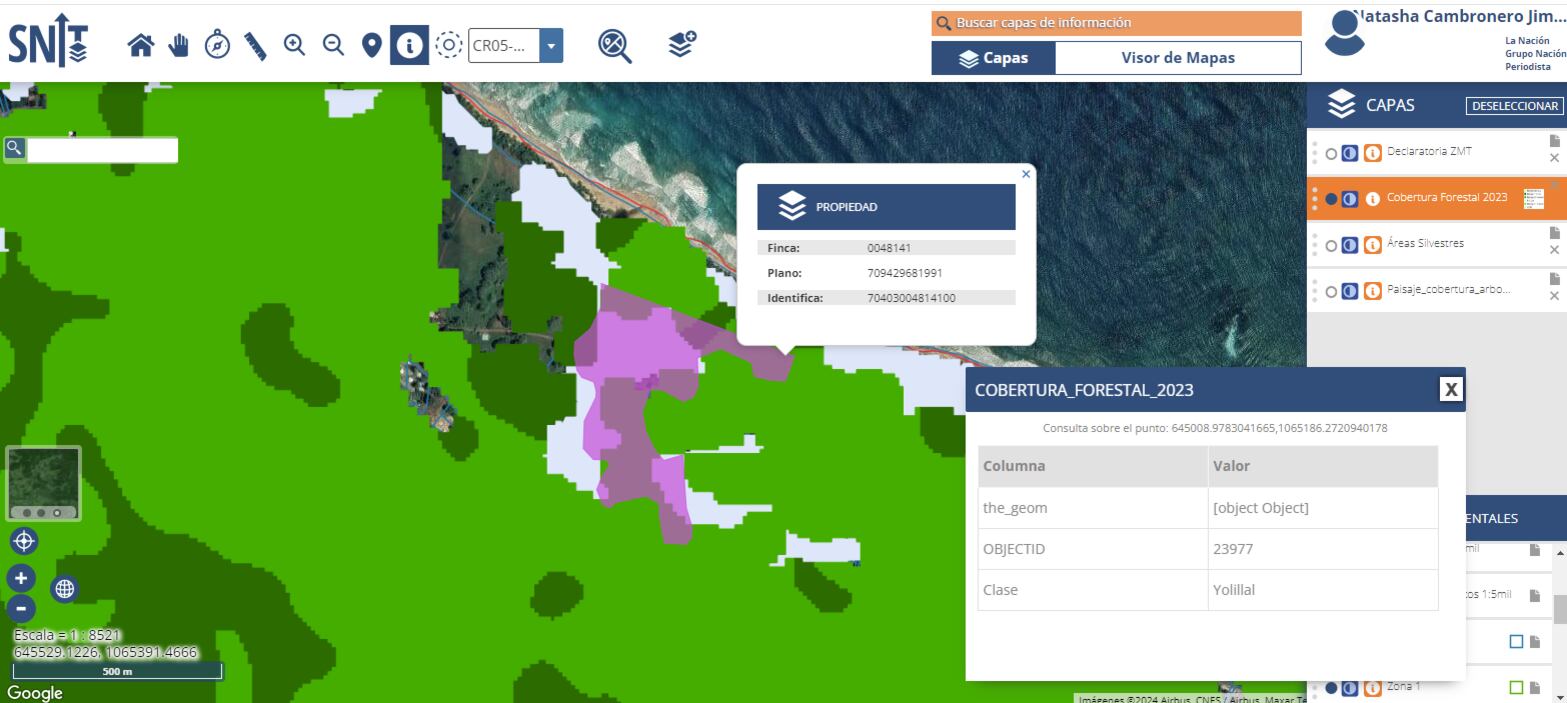Open the CR05 coordinate system dropdown
1567x703 pixels.
tap(551, 45)
